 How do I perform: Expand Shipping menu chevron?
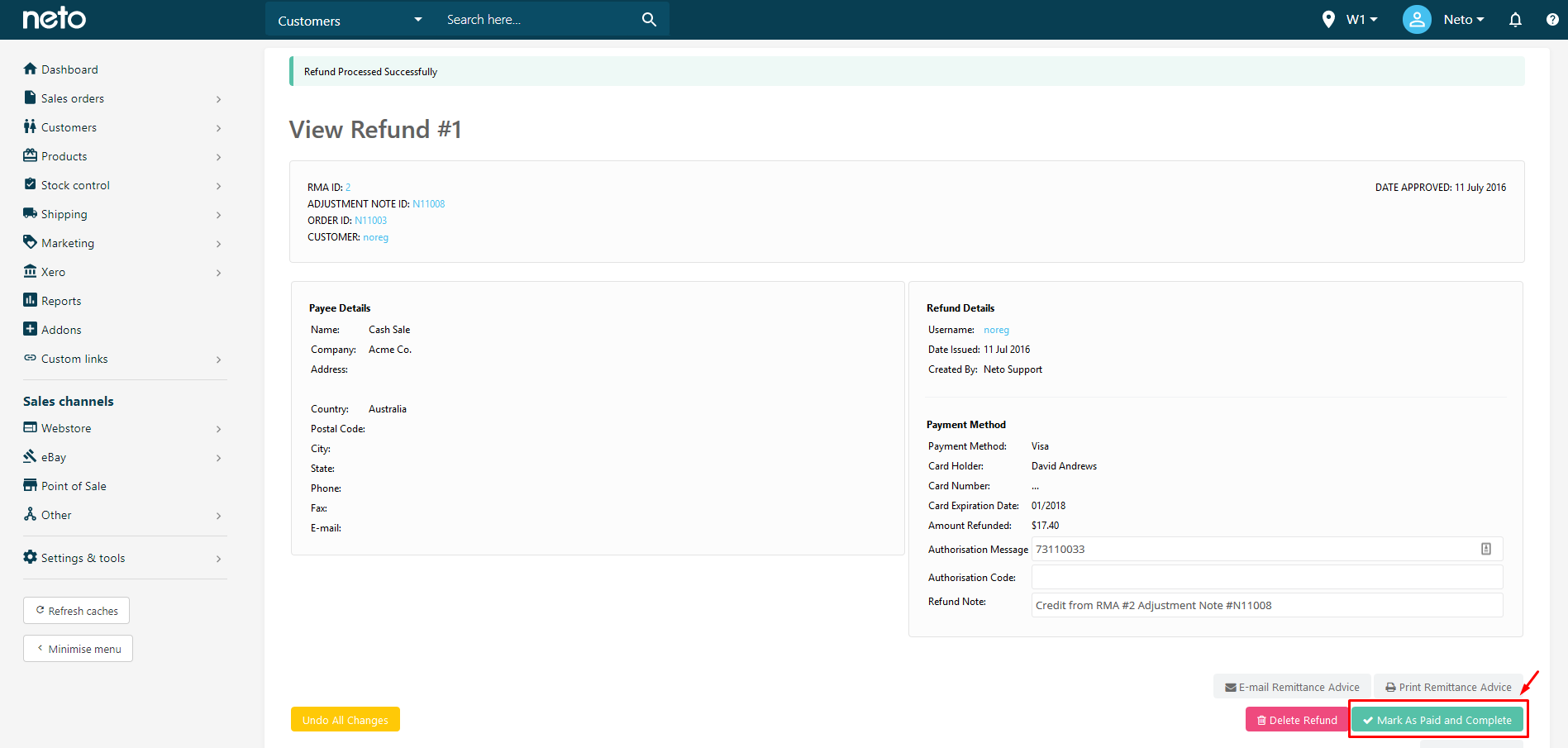[x=219, y=215]
